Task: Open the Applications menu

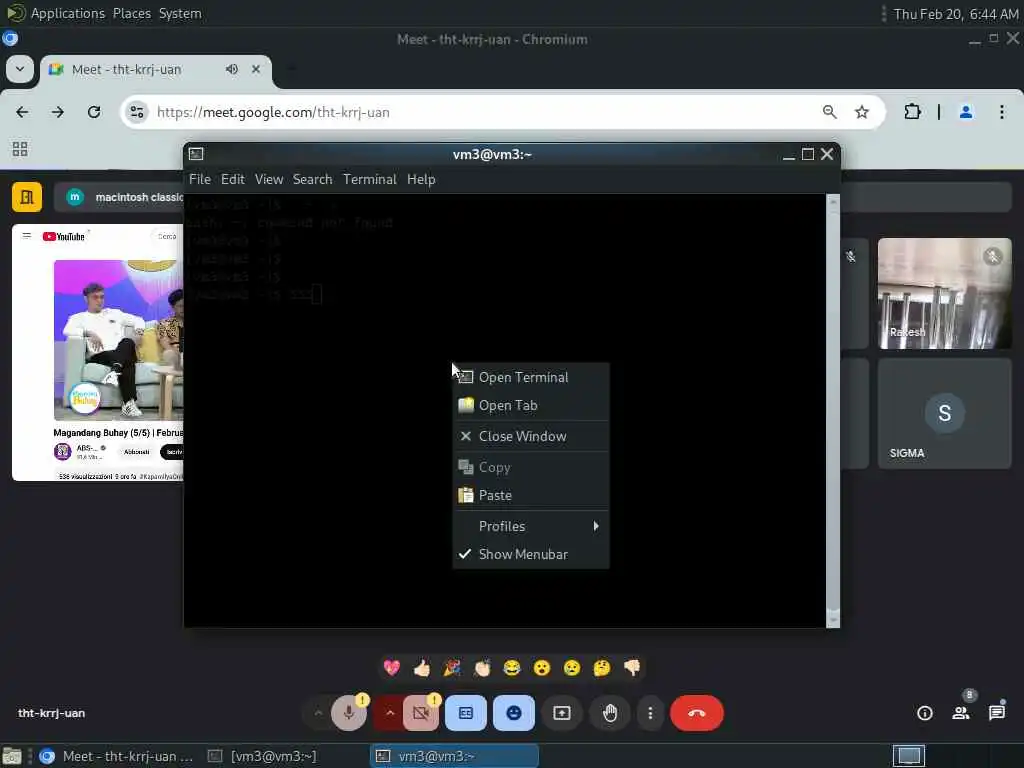Action: coord(67,13)
